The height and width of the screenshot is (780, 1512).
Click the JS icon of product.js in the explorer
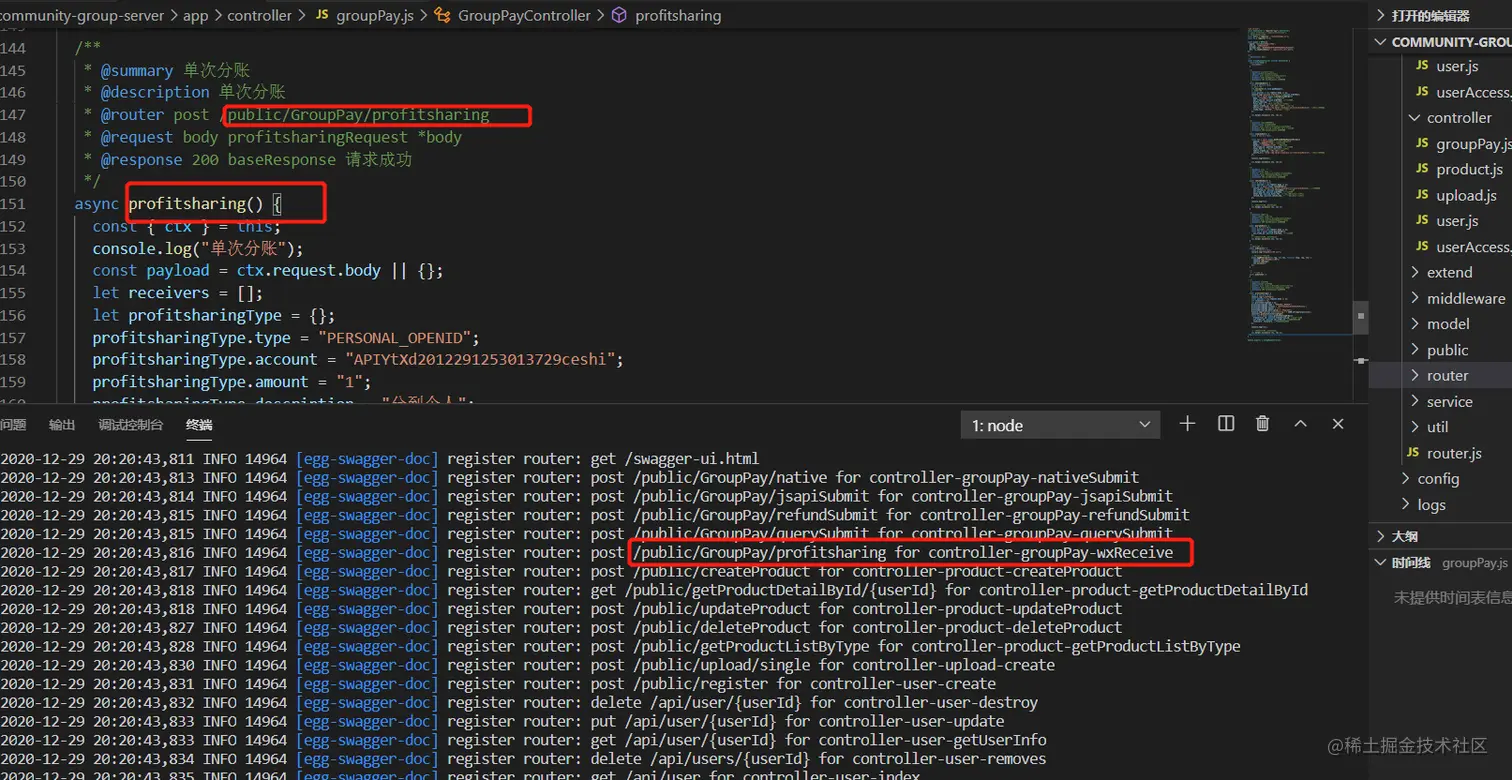click(1422, 169)
